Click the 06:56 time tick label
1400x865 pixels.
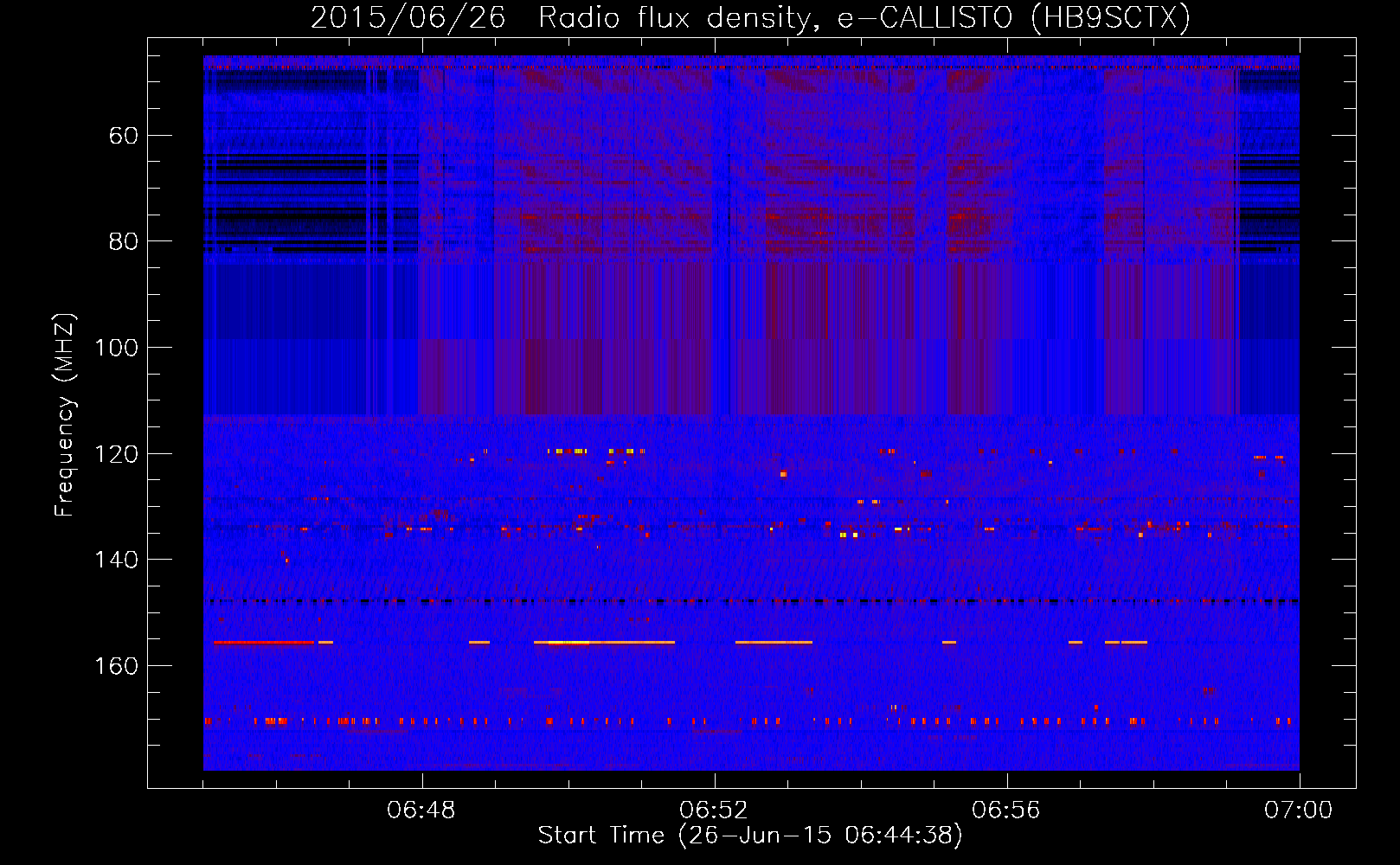point(1006,811)
